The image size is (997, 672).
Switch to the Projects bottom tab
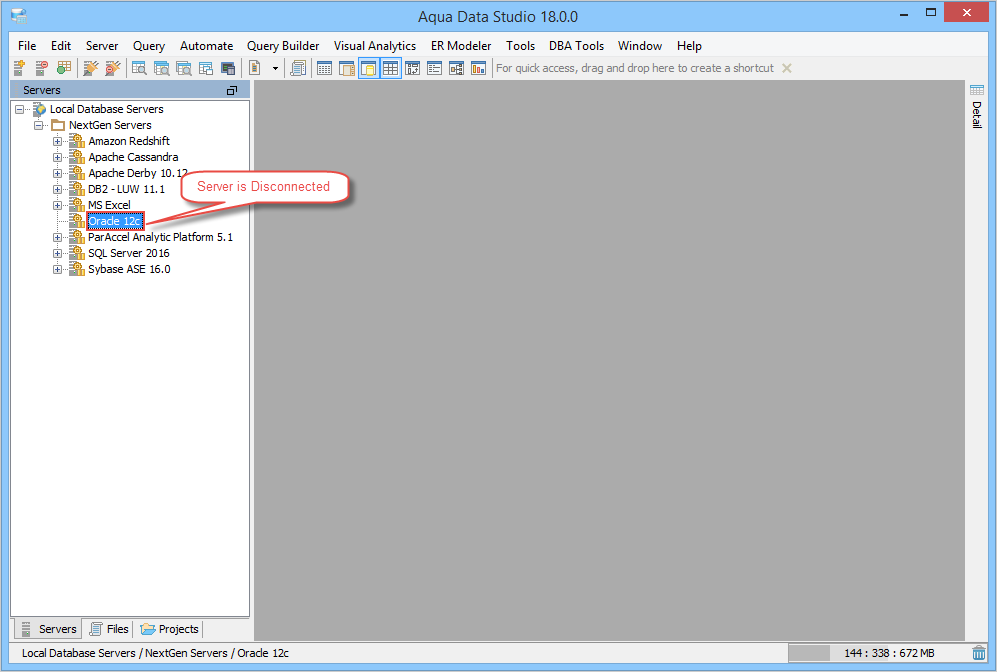[x=170, y=629]
